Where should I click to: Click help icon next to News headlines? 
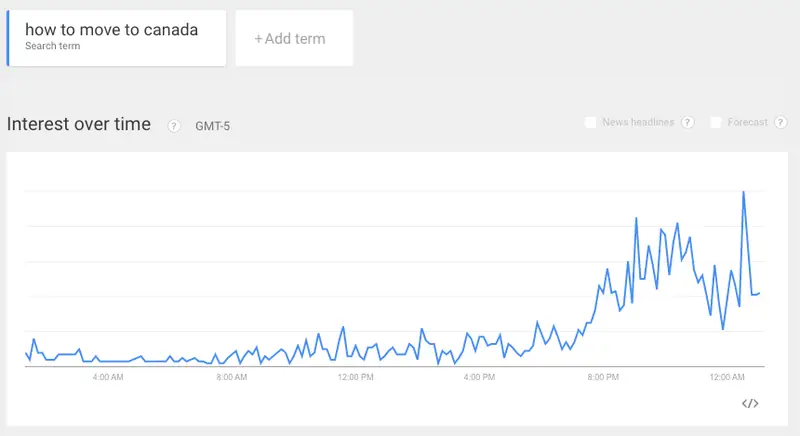688,122
